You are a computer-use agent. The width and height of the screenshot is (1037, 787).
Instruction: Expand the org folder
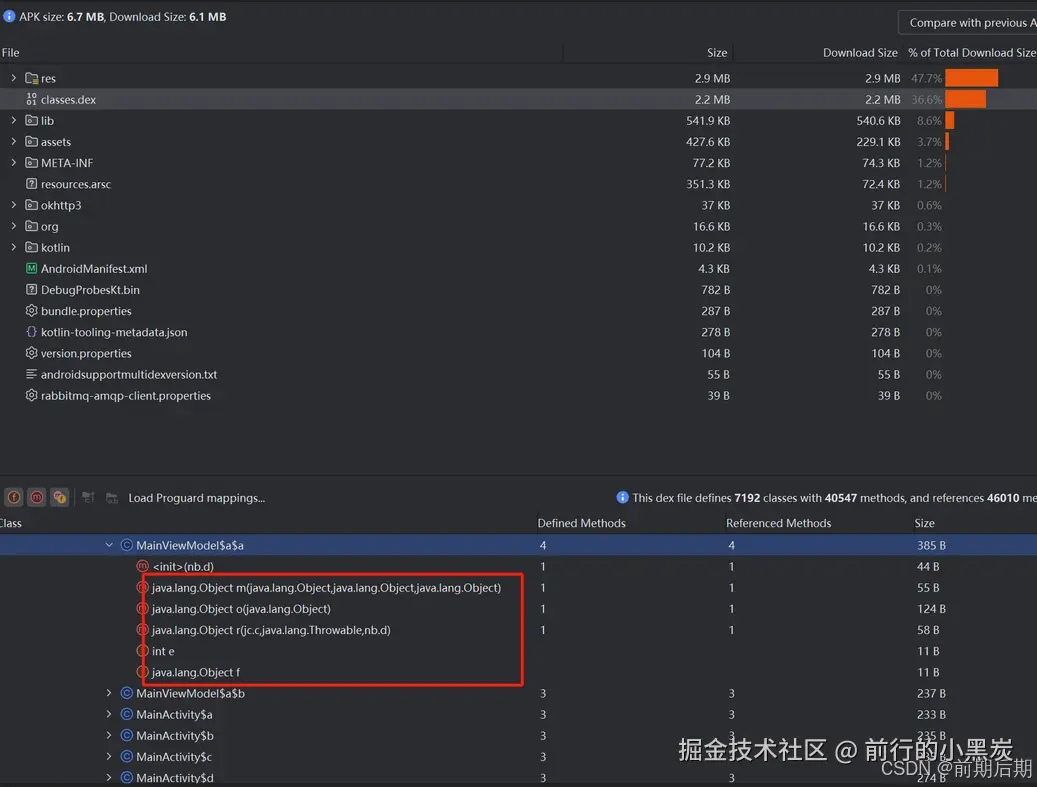click(13, 226)
